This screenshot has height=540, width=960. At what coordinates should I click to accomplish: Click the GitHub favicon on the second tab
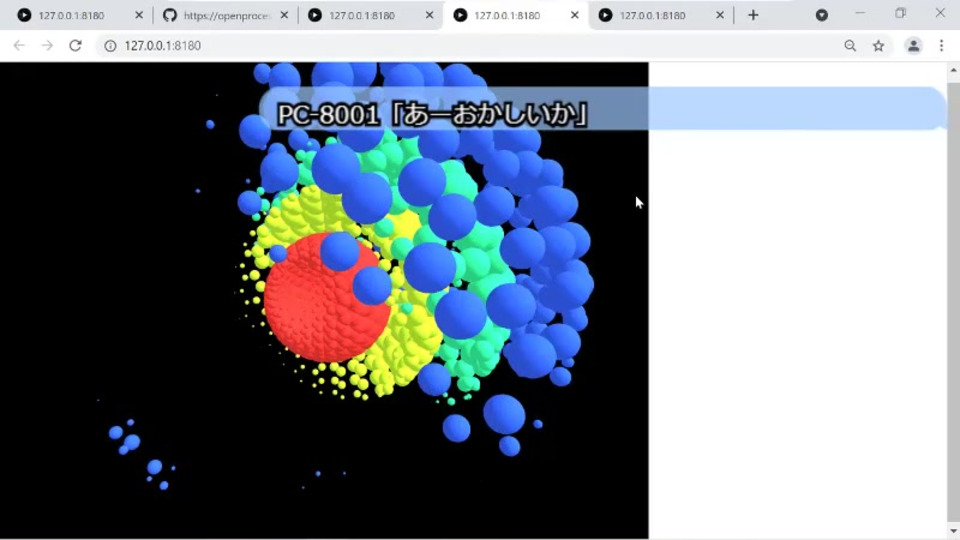click(170, 15)
